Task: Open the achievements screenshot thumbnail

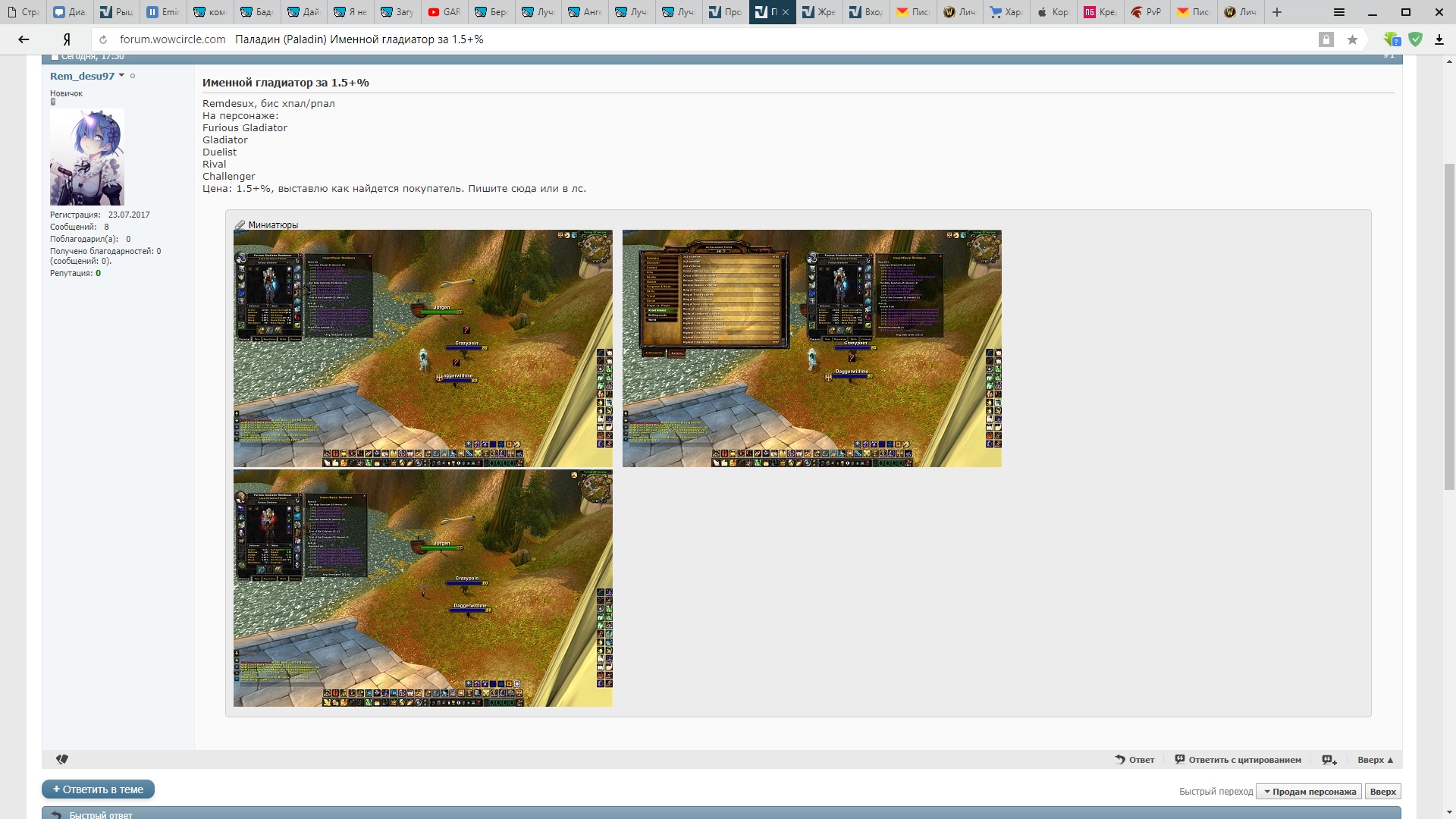Action: (x=811, y=348)
